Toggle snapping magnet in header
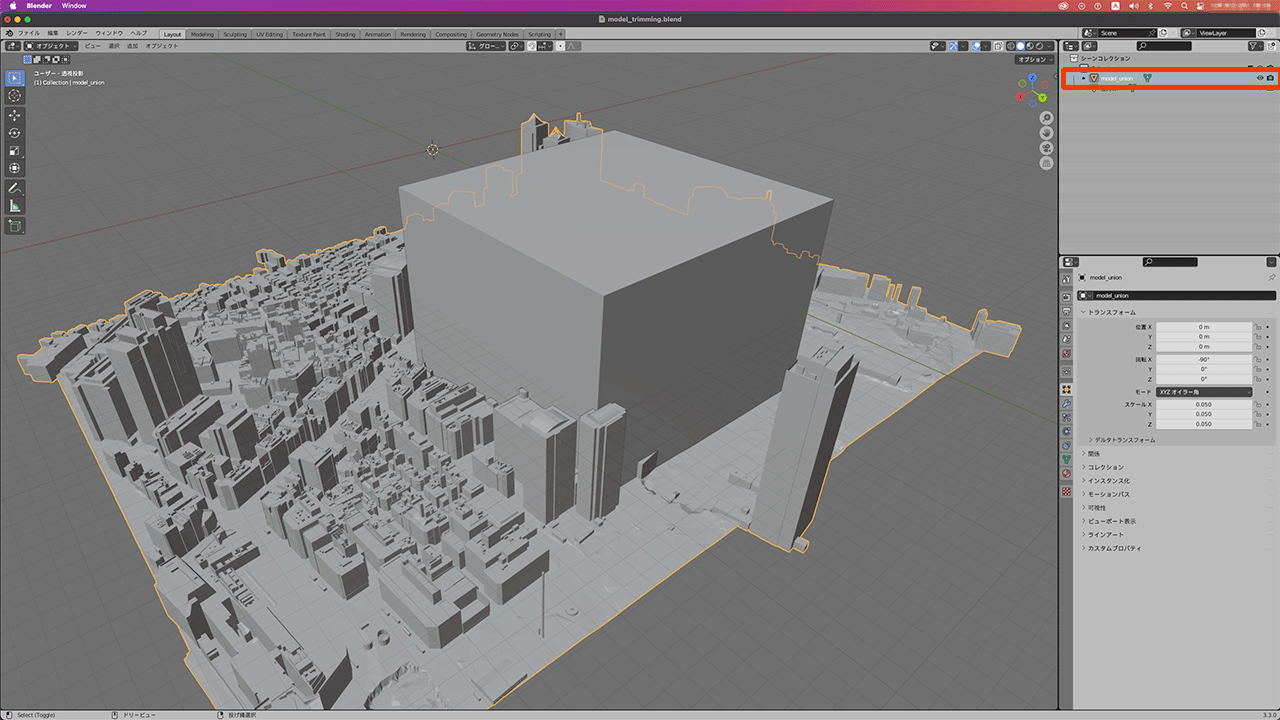1280x720 pixels. click(532, 46)
